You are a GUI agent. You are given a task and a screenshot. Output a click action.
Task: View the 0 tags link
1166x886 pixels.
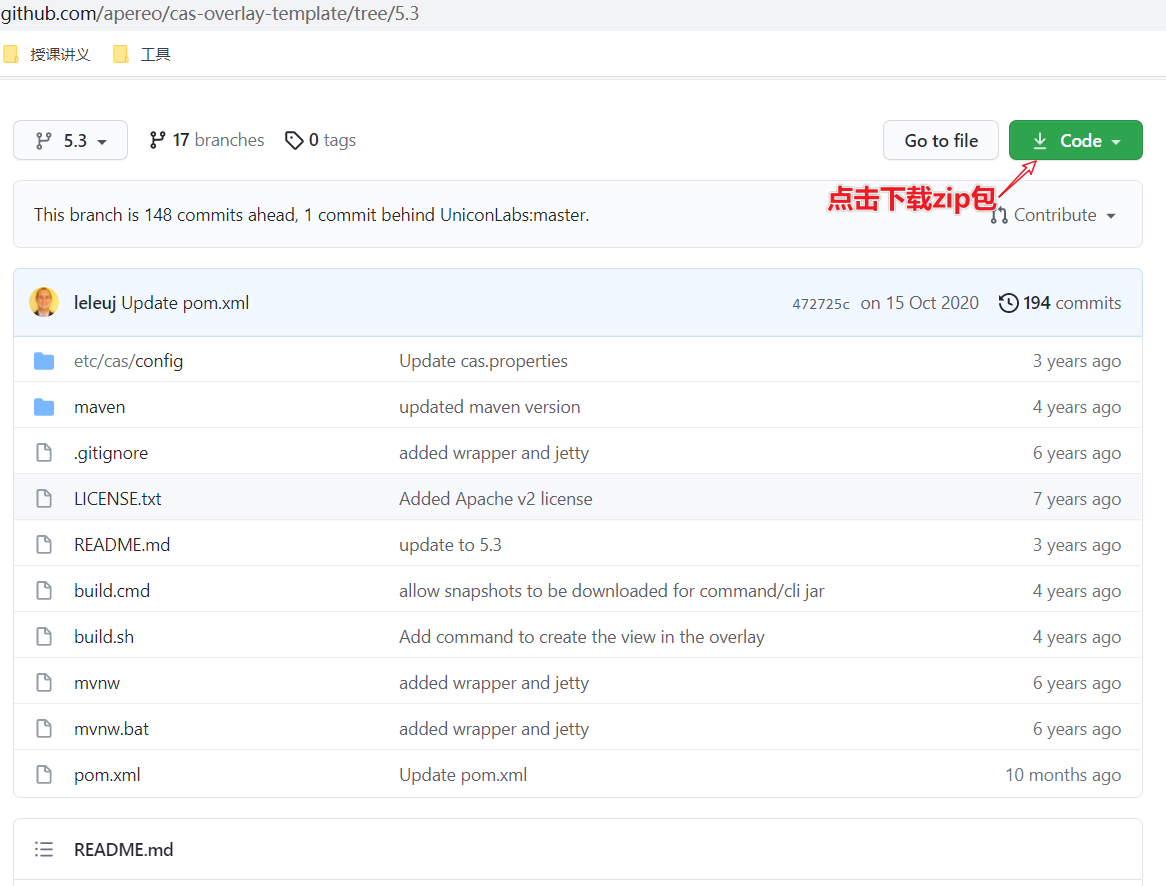321,141
